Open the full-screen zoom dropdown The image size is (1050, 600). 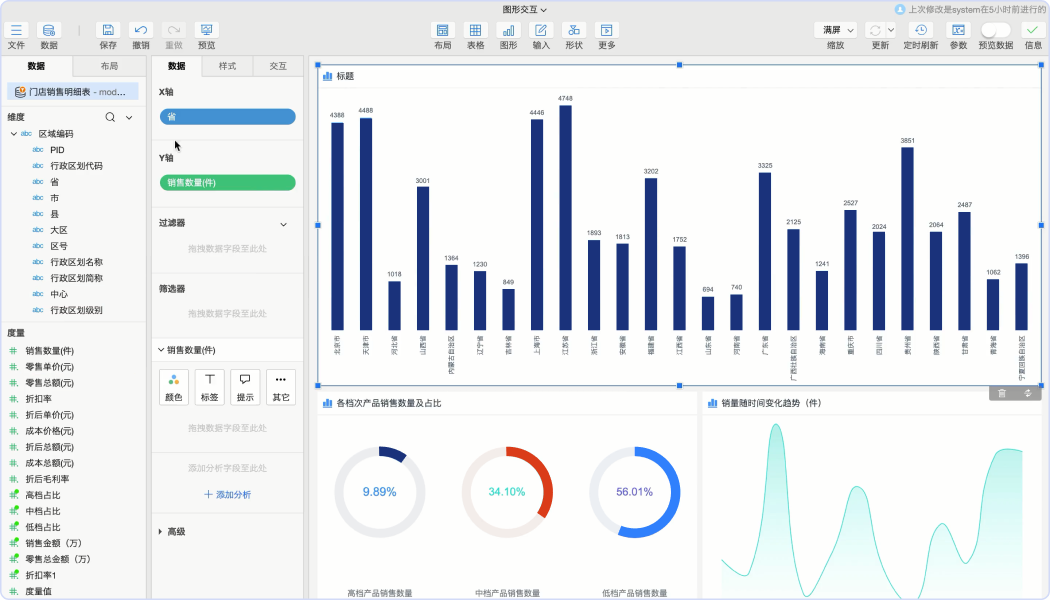coord(835,30)
